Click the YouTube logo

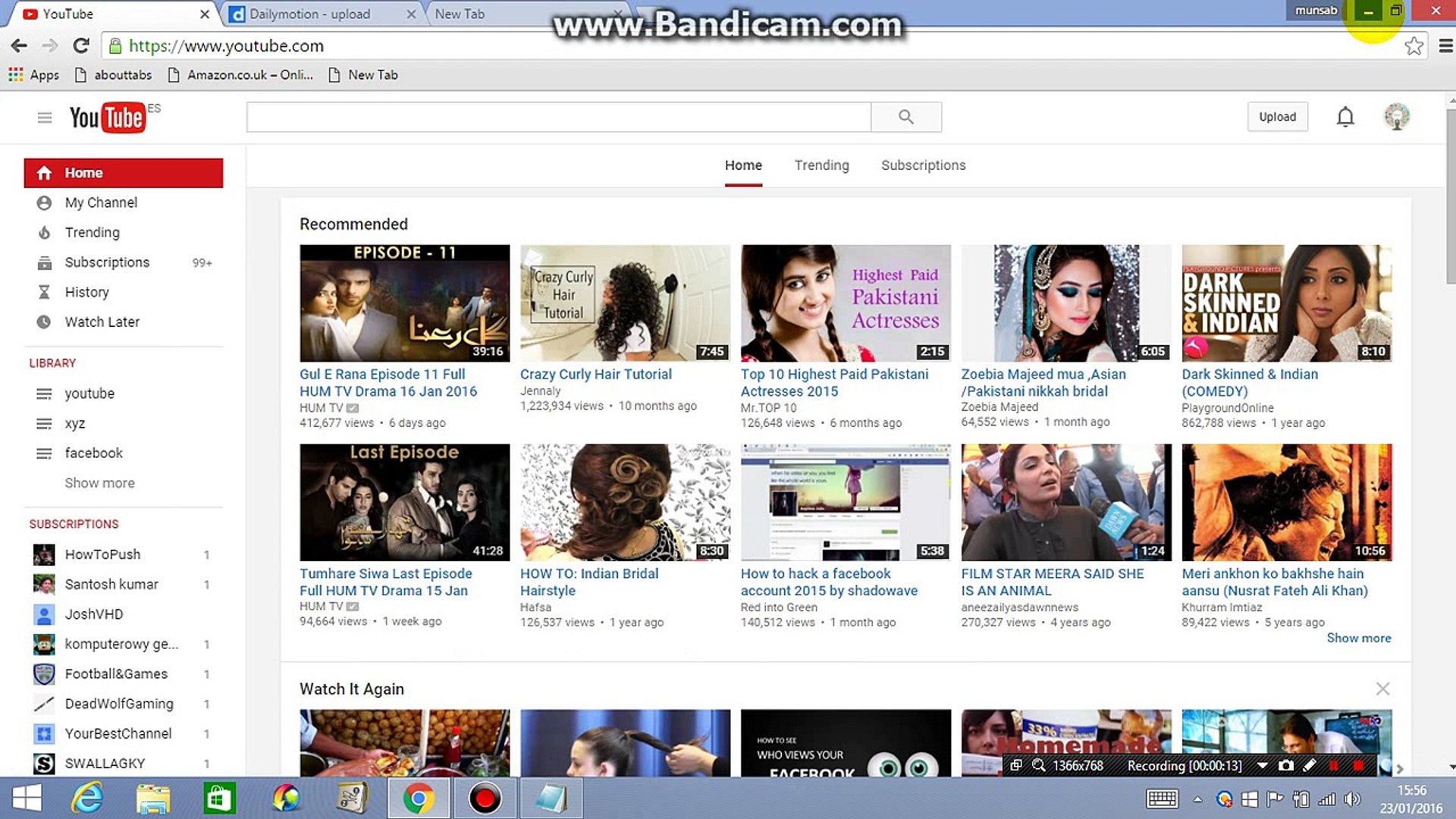(107, 118)
